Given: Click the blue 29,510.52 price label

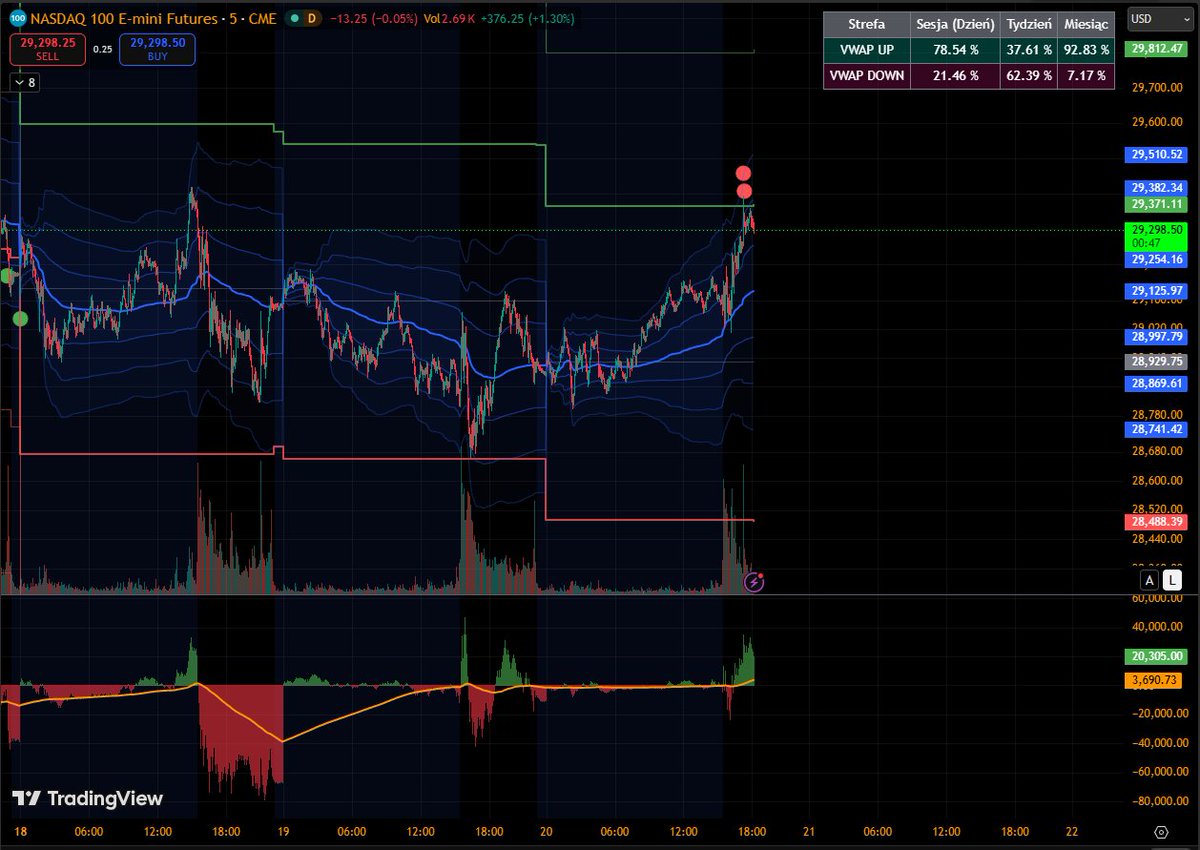Looking at the screenshot, I should pyautogui.click(x=1155, y=154).
